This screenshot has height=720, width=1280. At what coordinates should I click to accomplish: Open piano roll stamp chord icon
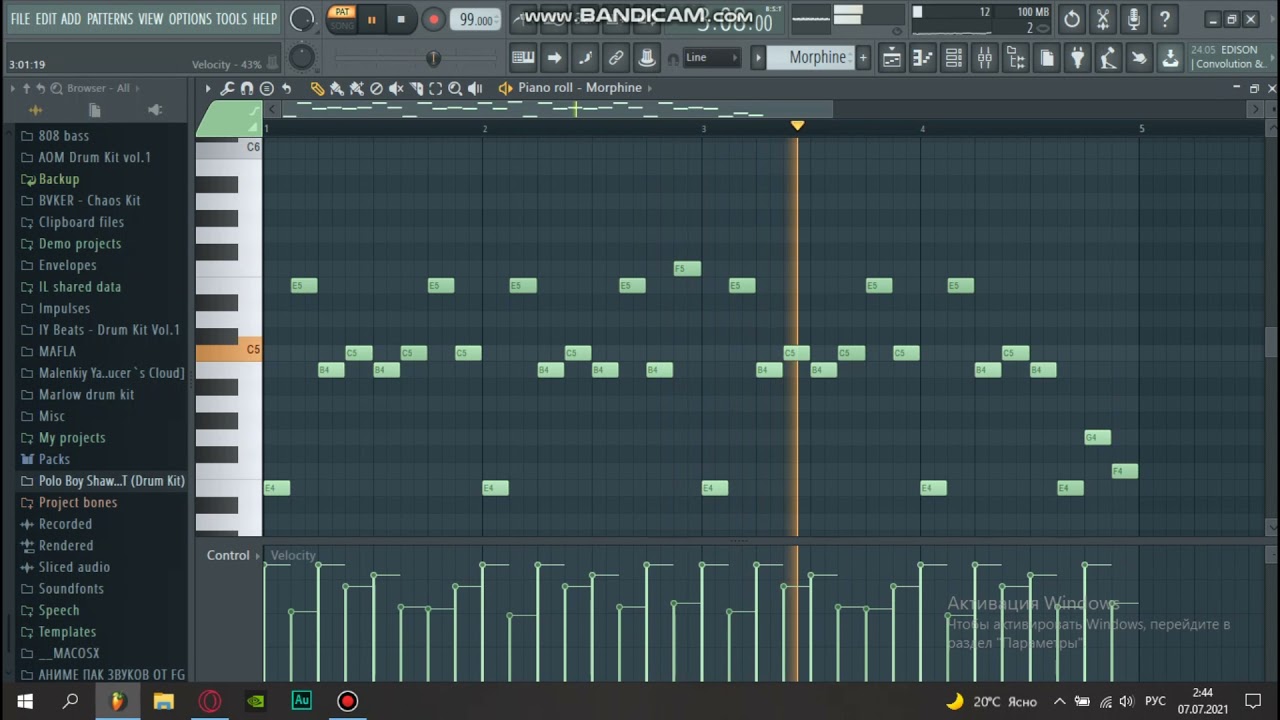click(267, 88)
